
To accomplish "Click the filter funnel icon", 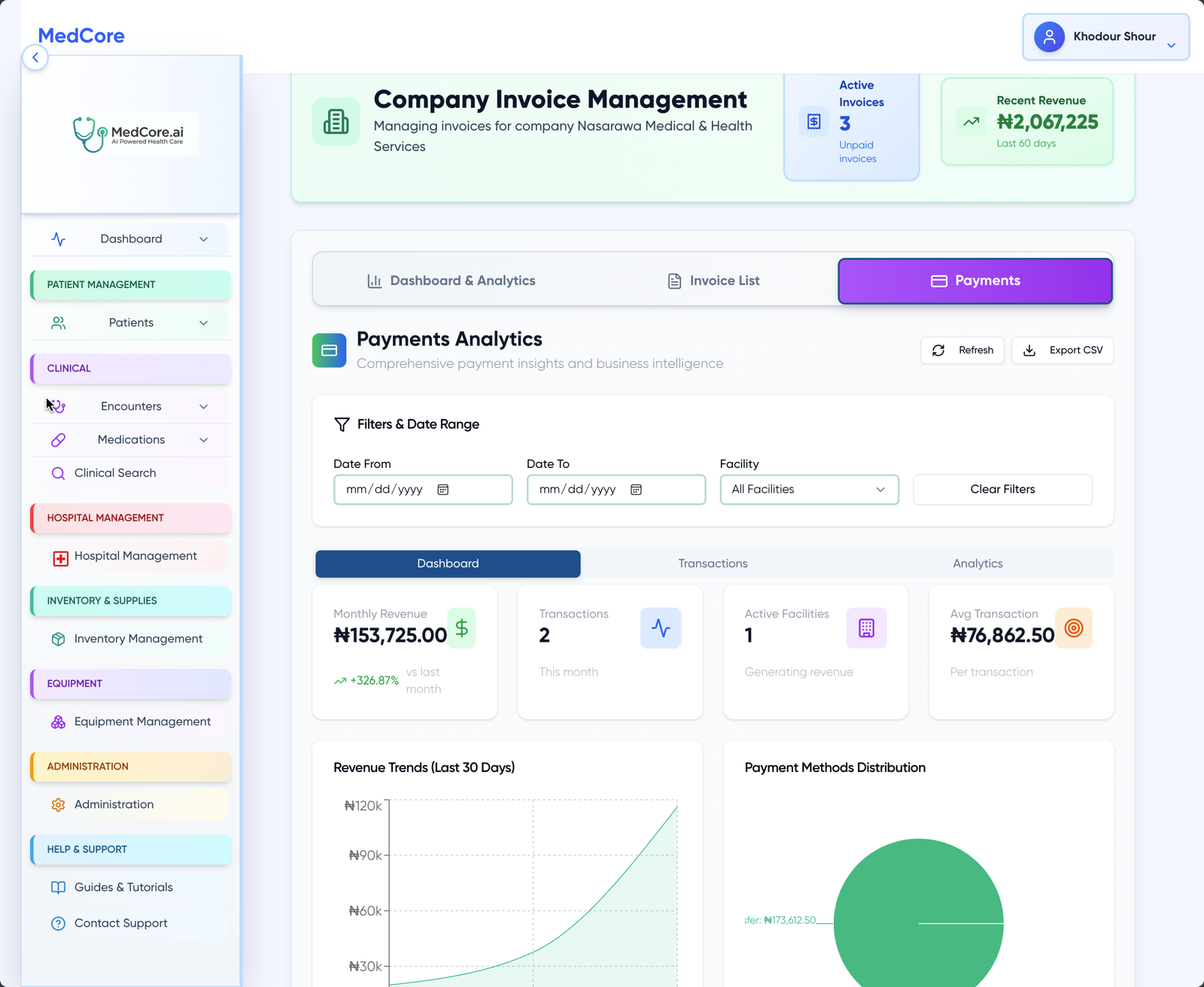I will click(x=342, y=424).
